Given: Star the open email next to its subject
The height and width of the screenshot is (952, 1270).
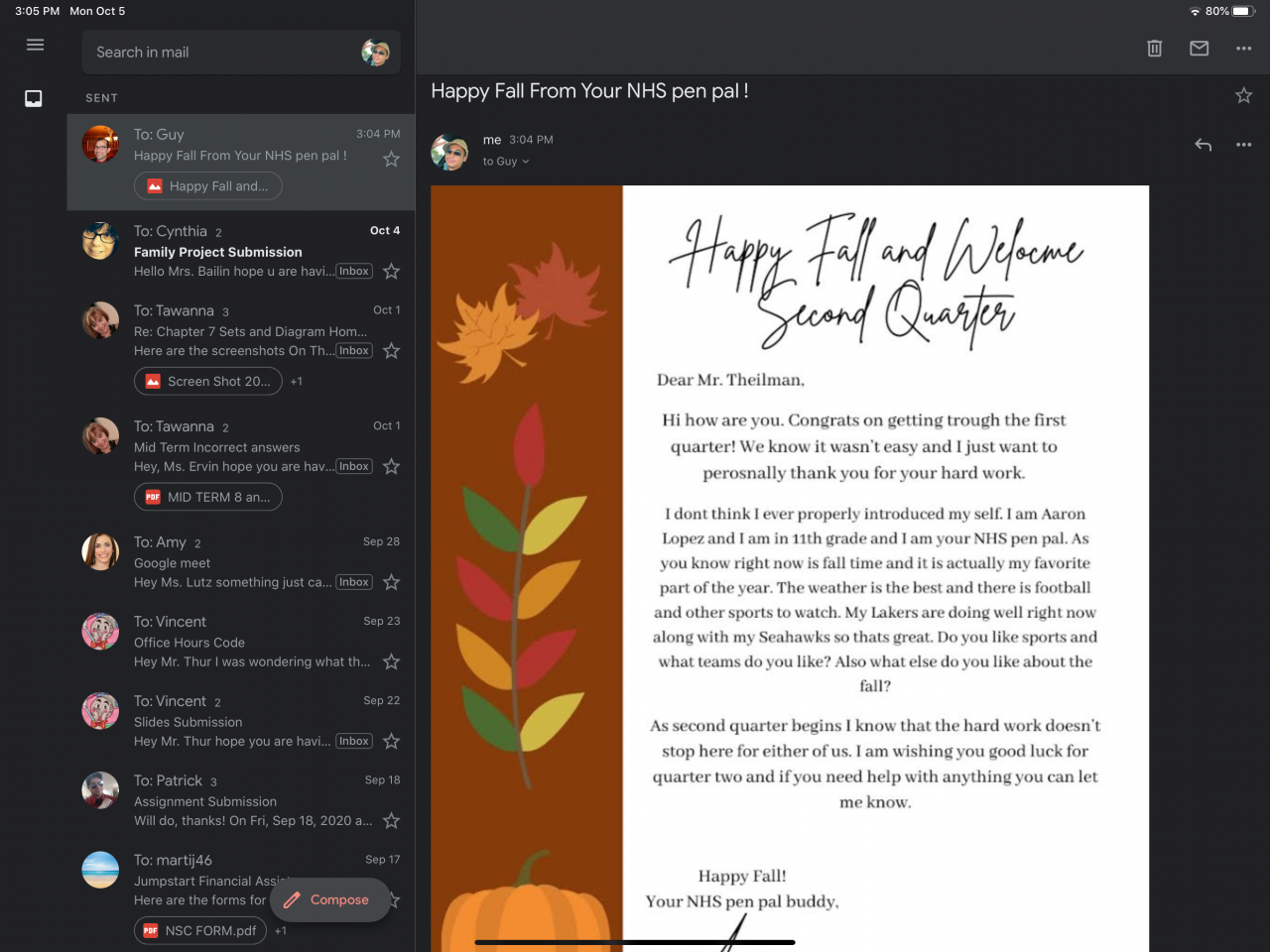Looking at the screenshot, I should coord(1243,95).
